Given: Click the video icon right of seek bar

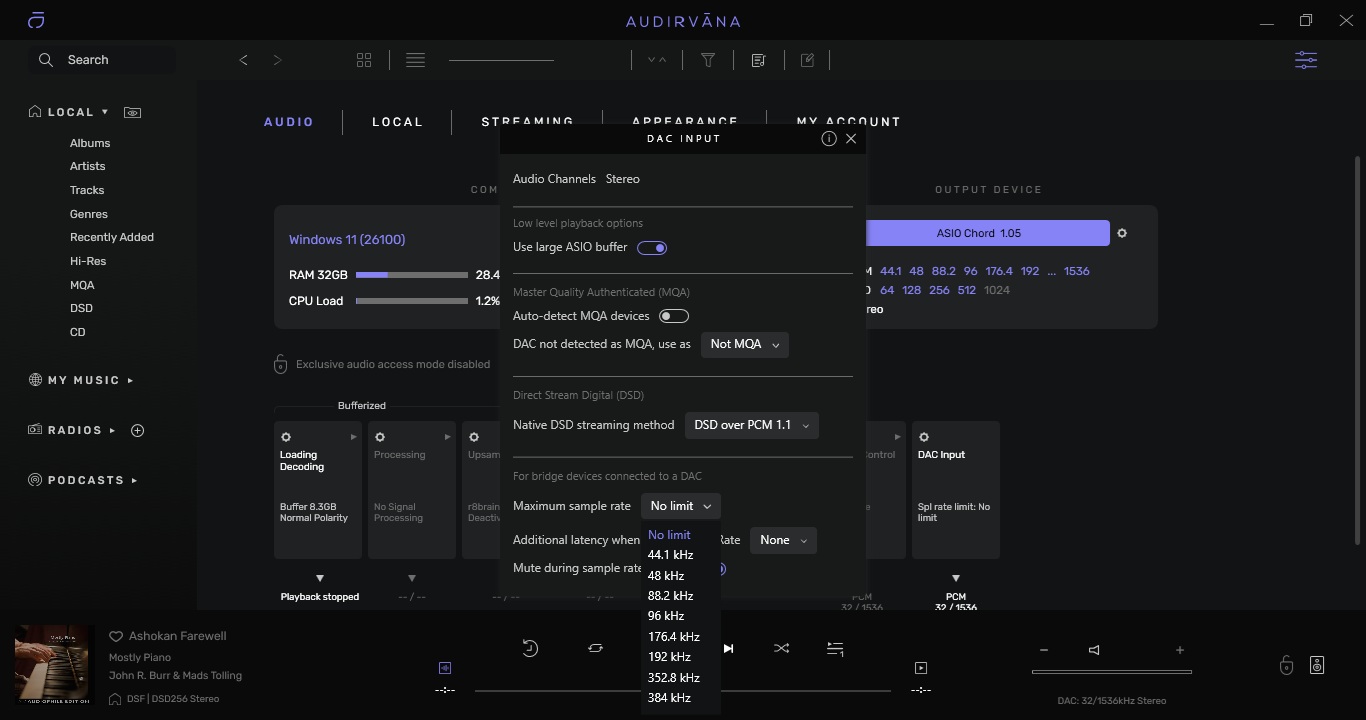Looking at the screenshot, I should pos(921,667).
